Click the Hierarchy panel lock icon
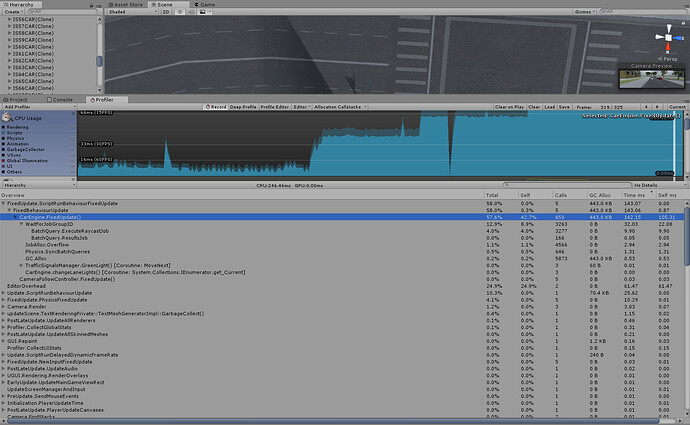The width and height of the screenshot is (690, 425). [x=91, y=5]
